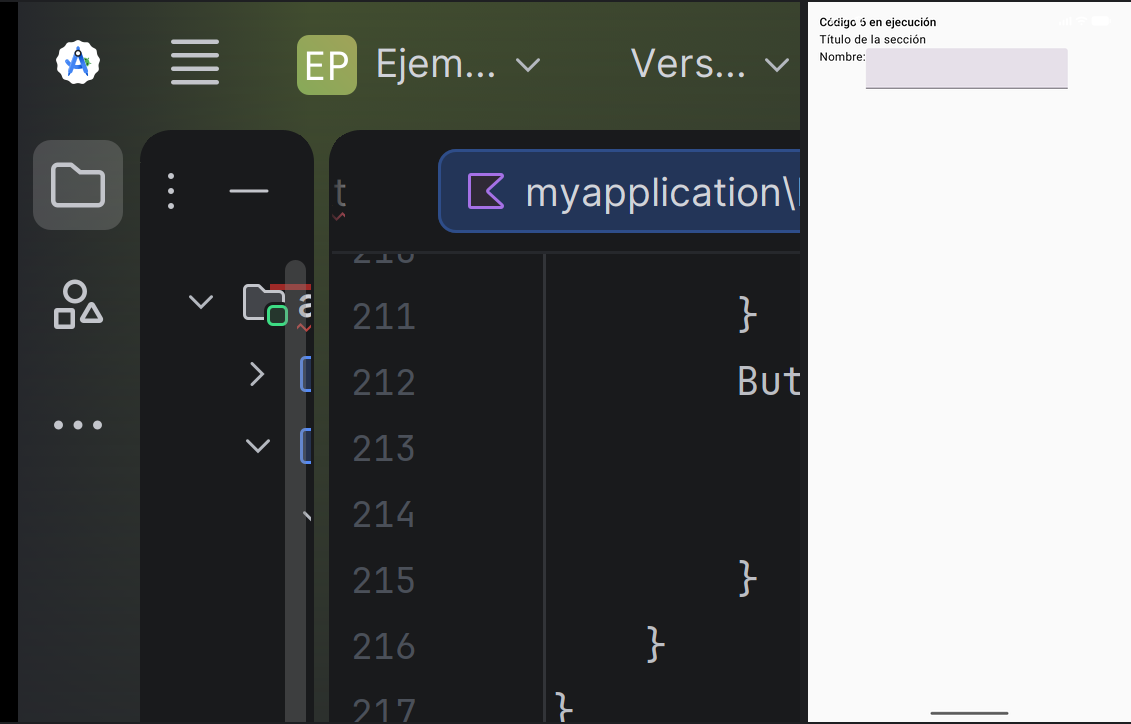Open the Vers... version control dropdown
This screenshot has width=1131, height=724.
[777, 66]
